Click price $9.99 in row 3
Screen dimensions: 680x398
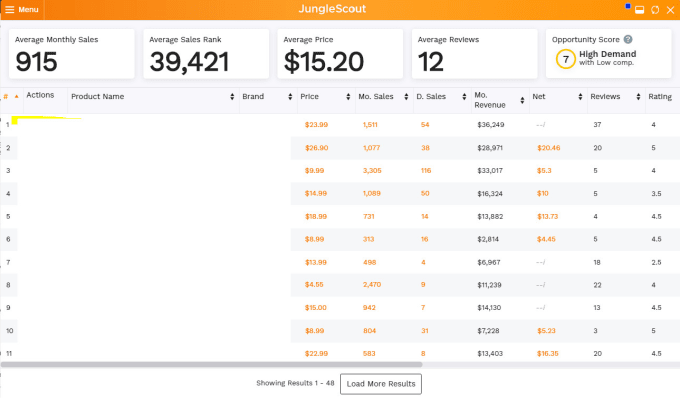(314, 170)
